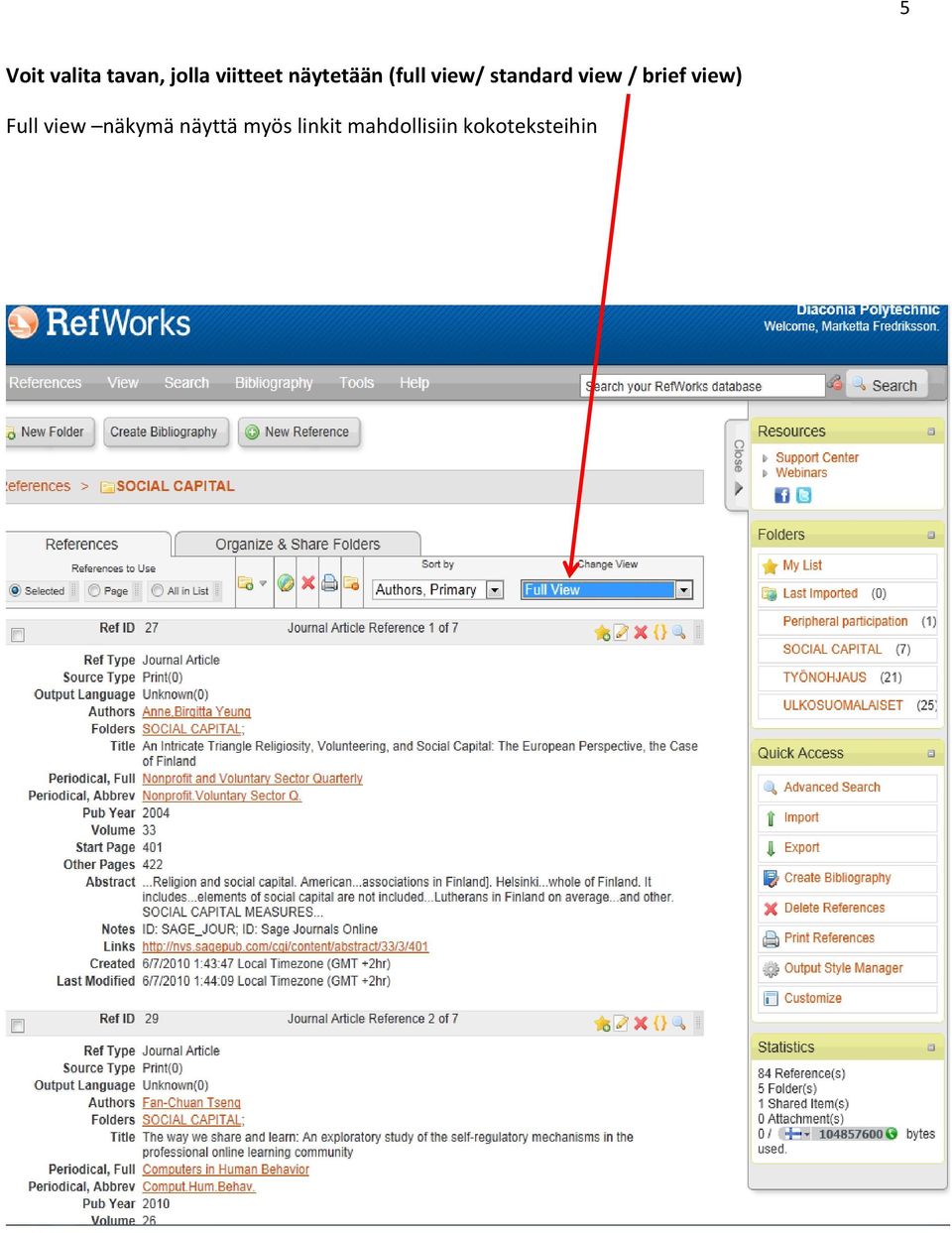Click the Search button

point(887,385)
